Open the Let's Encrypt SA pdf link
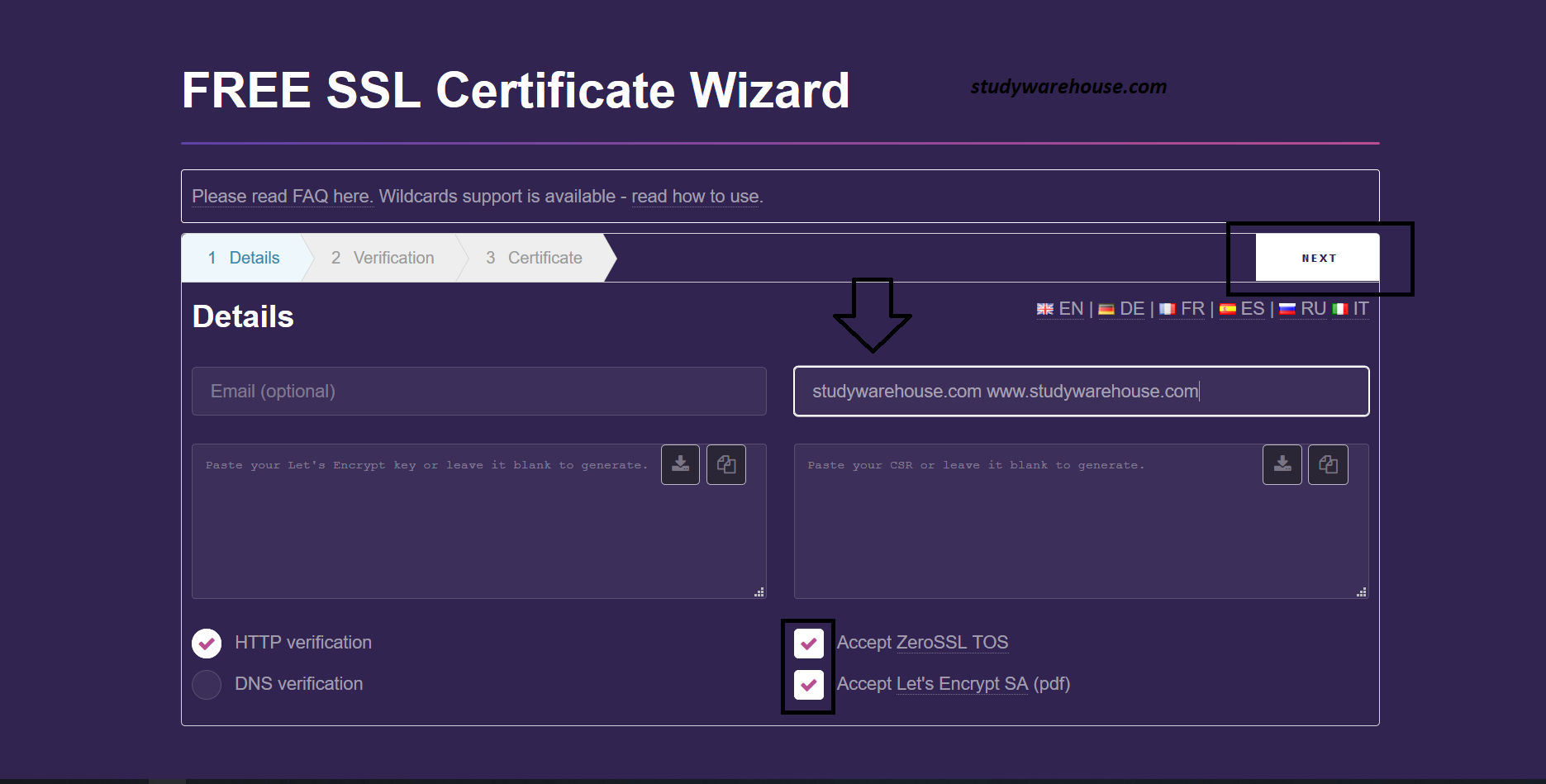Viewport: 1546px width, 784px height. tap(962, 684)
